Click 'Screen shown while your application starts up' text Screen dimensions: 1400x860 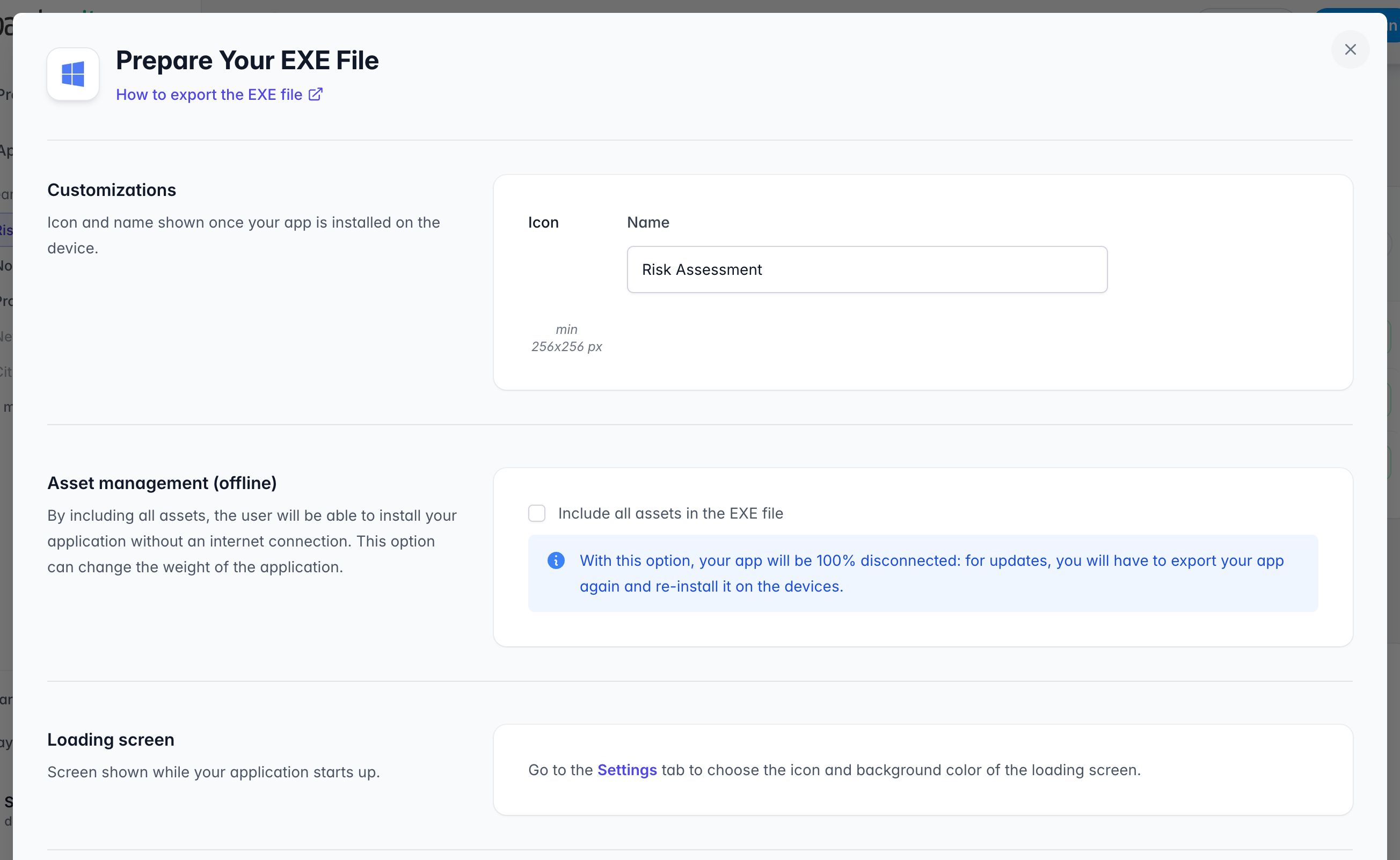pos(213,772)
